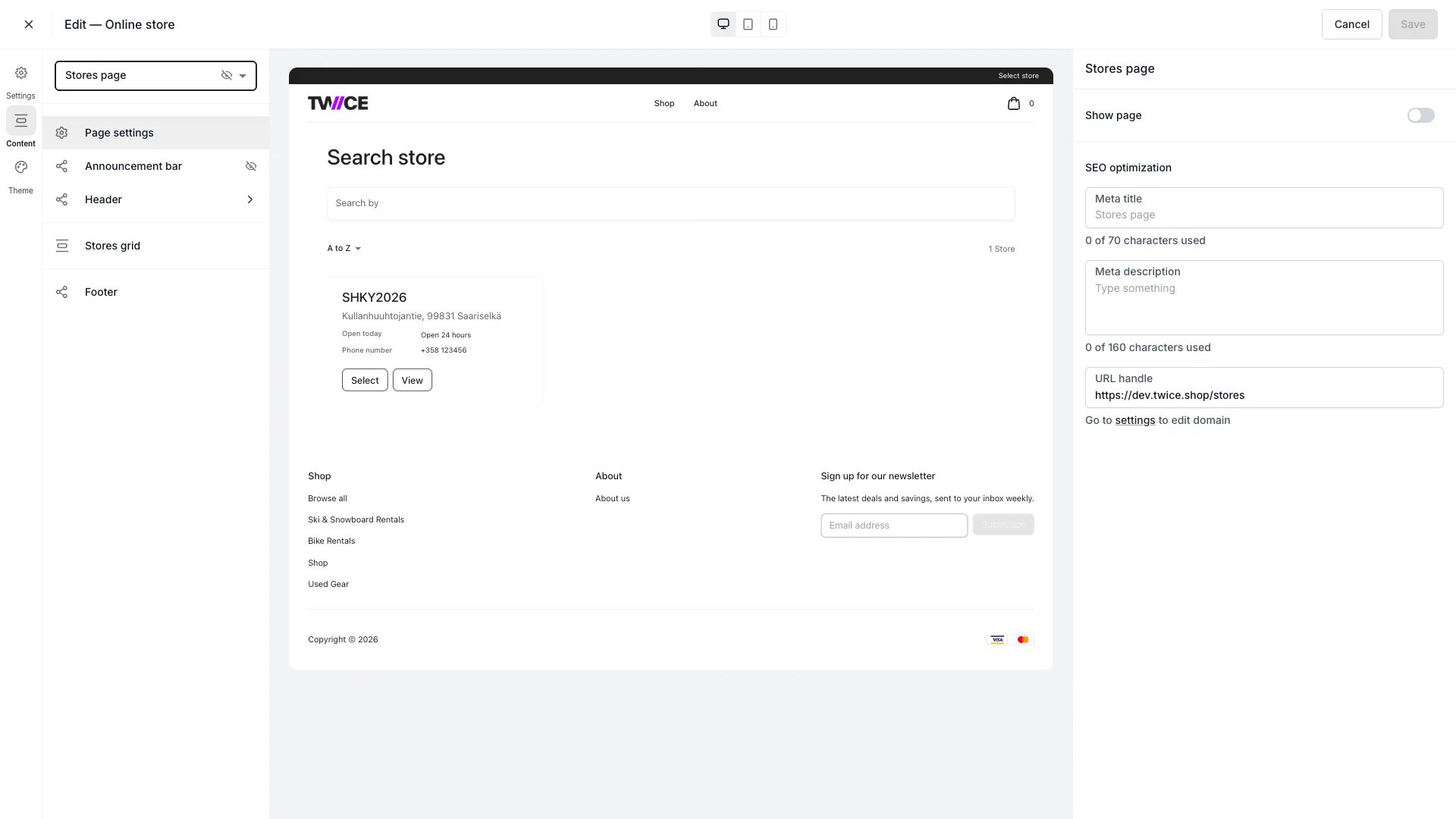Select Announcement bar item
Screen dimensions: 1456x819
(x=155, y=166)
